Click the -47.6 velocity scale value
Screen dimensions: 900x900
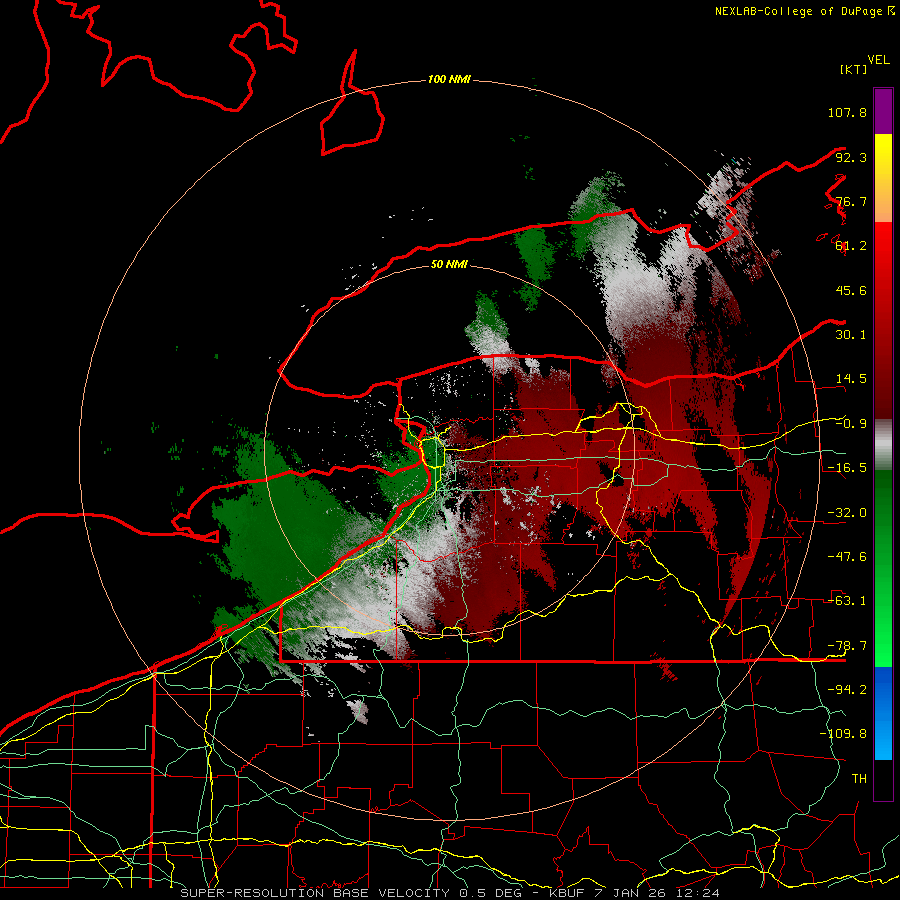click(x=847, y=557)
